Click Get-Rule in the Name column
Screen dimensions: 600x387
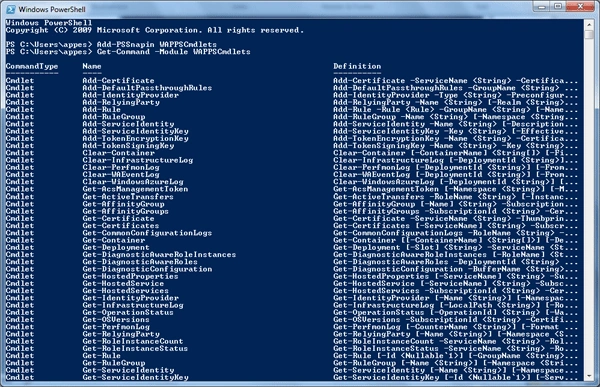(x=101, y=356)
